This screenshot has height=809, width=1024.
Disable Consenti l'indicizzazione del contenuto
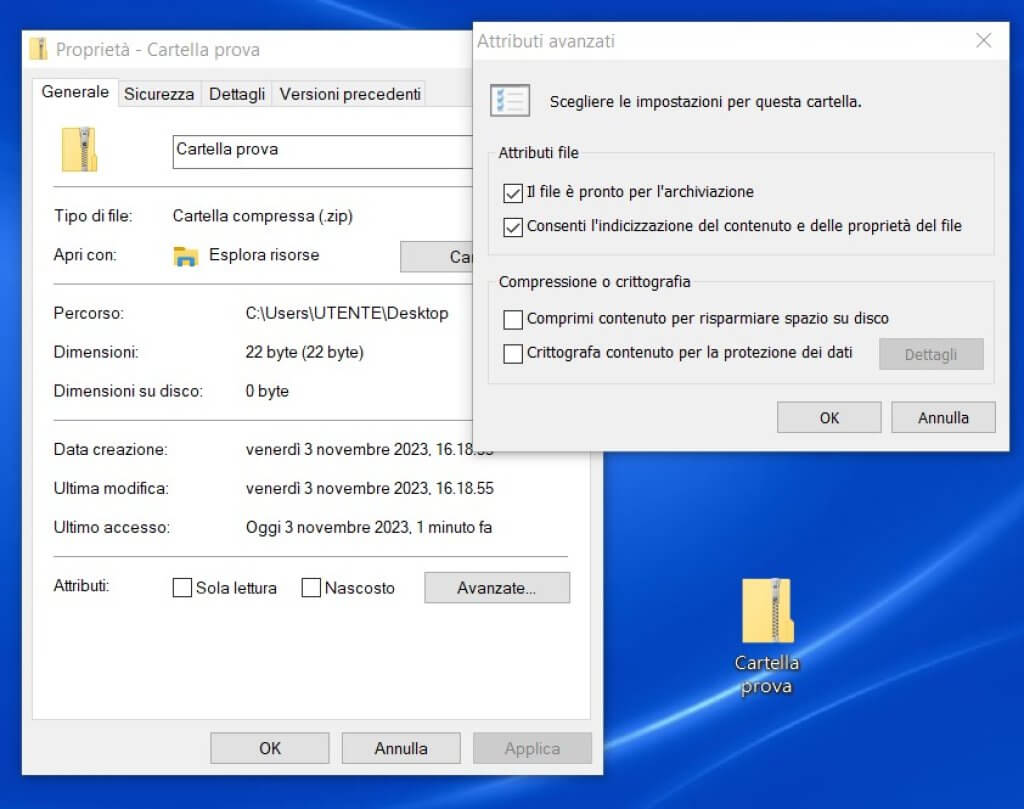pos(513,225)
